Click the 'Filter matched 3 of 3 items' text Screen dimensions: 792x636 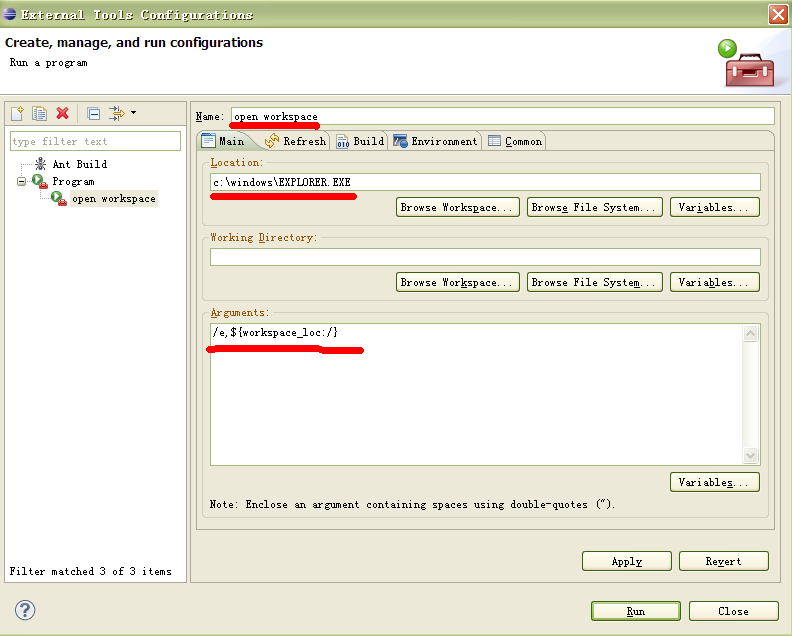tap(90, 571)
